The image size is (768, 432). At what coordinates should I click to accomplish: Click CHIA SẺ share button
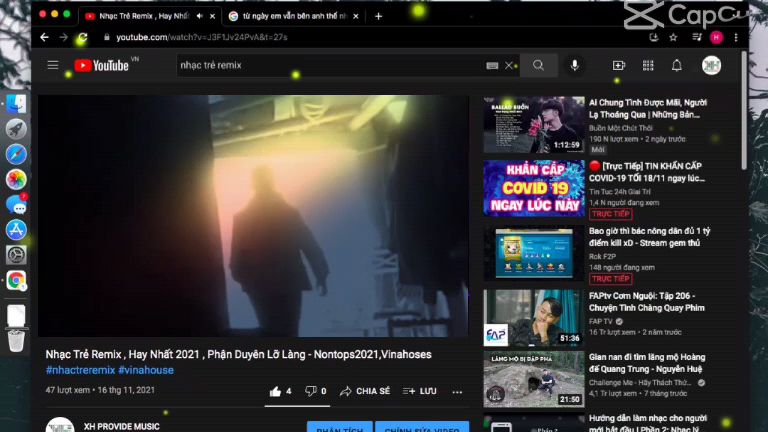point(365,391)
